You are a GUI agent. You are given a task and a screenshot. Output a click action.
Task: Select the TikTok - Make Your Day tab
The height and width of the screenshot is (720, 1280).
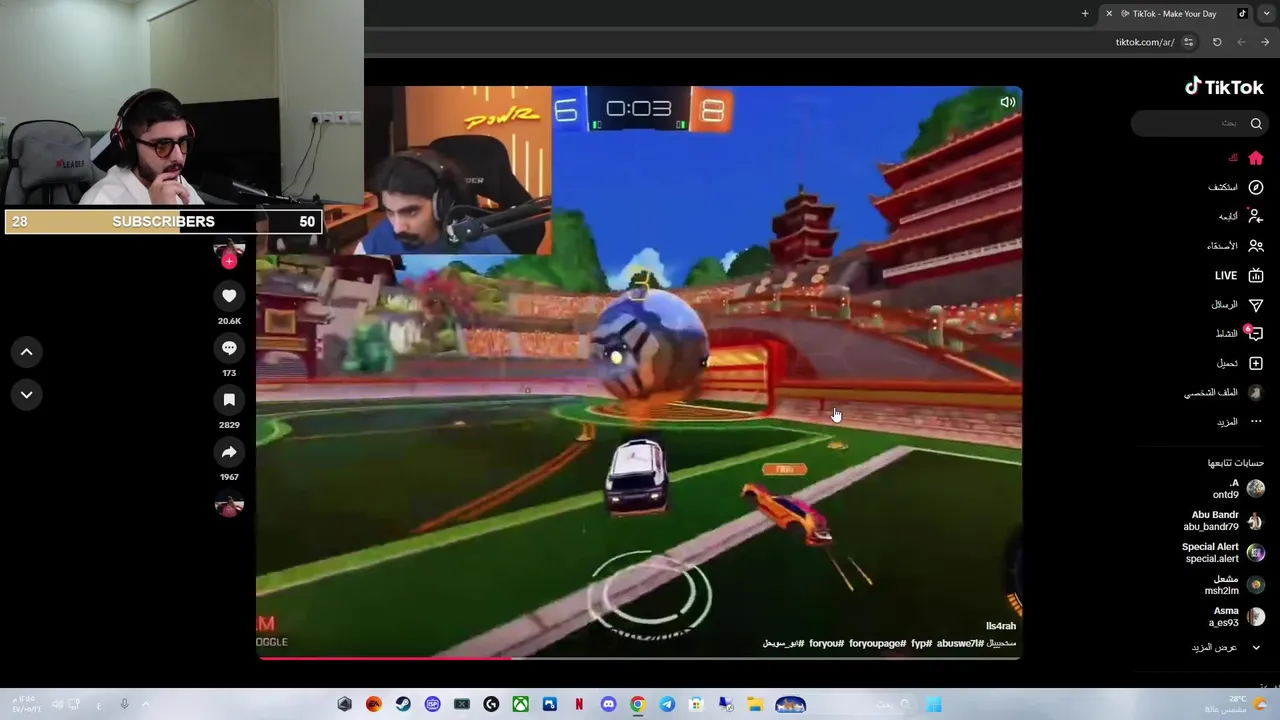click(1174, 14)
